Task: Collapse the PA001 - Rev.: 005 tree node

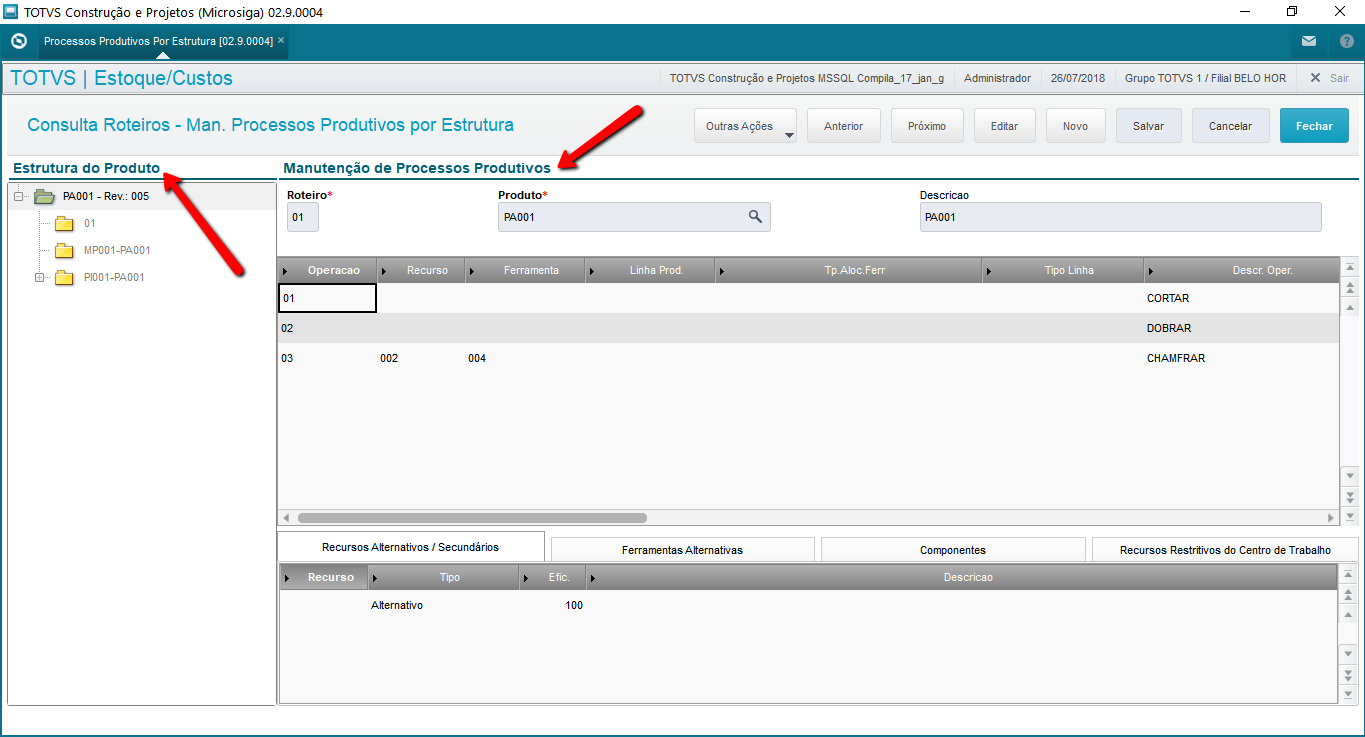Action: point(18,196)
